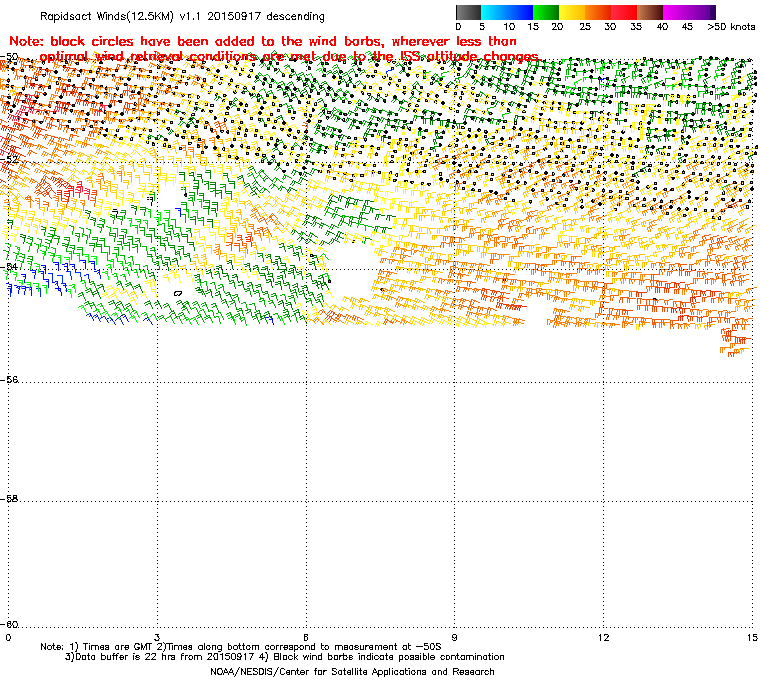Click the 'Rapidscat Winds(12.5KM) v1.1 20150917 descending' title
The image size is (760, 688).
182,16
